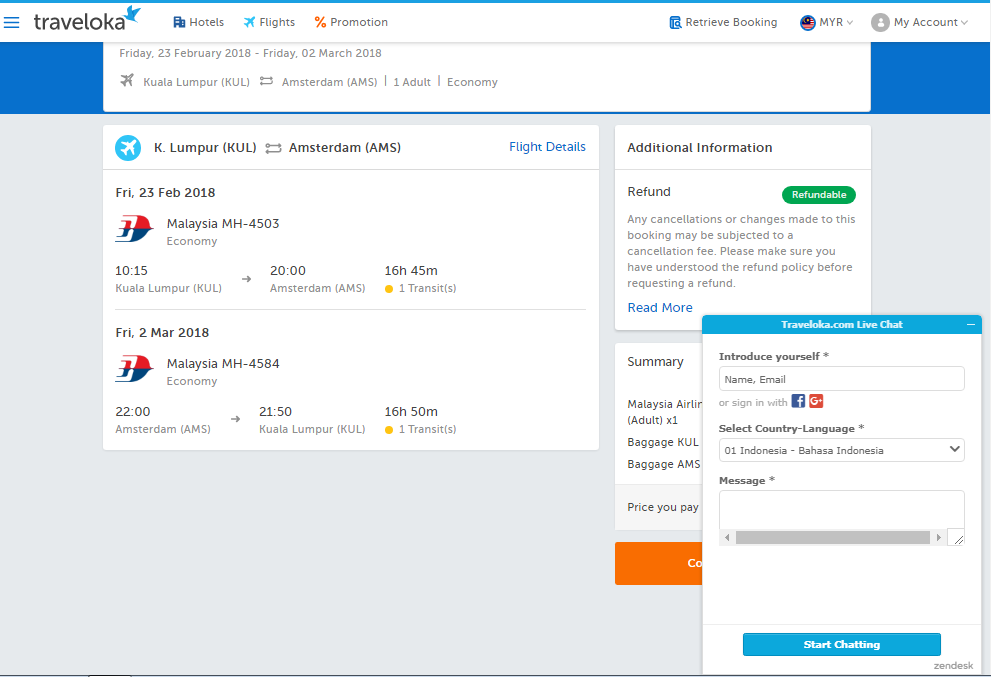991x677 pixels.
Task: Click the scrollbar left arrow in message box
Action: [727, 537]
